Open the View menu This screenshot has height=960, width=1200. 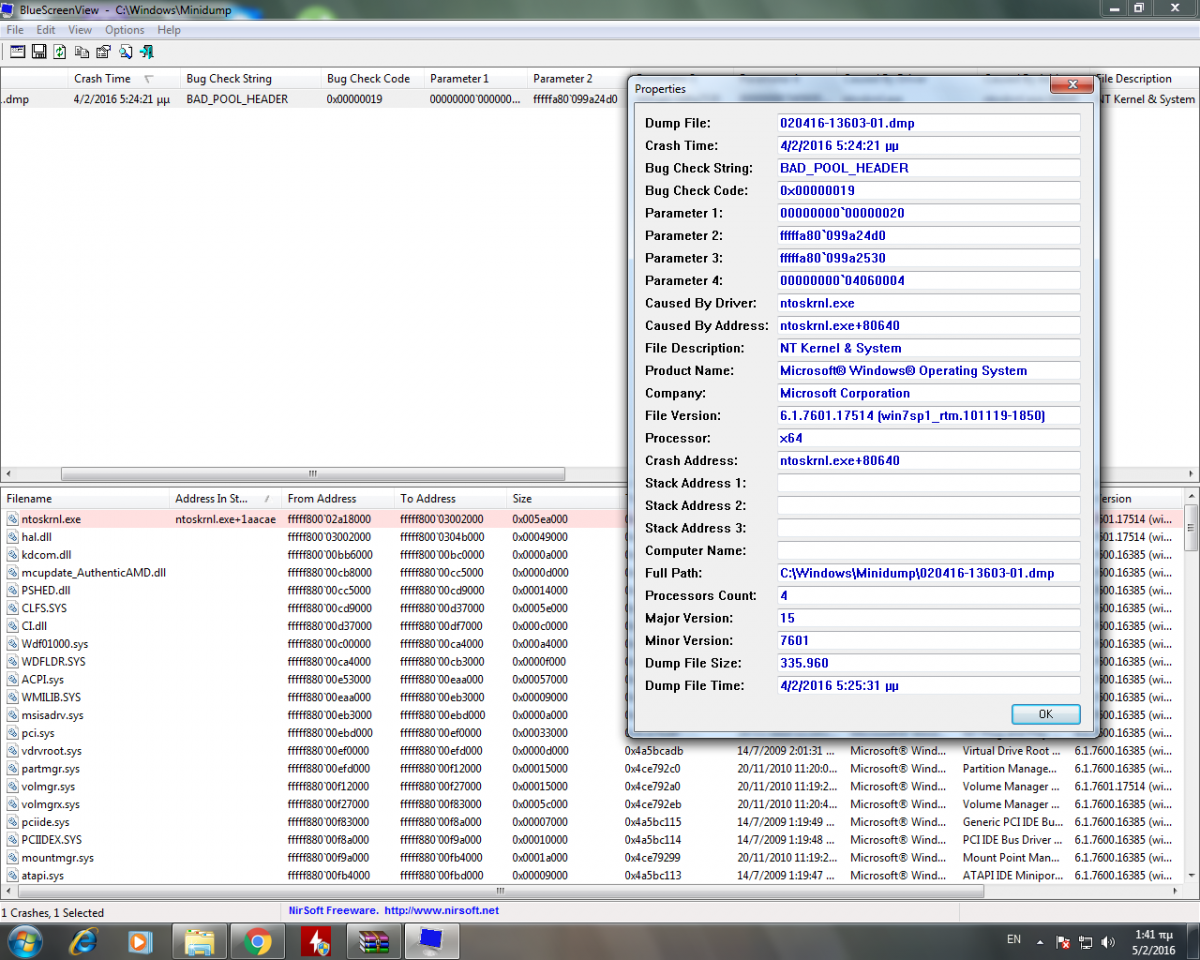point(80,30)
